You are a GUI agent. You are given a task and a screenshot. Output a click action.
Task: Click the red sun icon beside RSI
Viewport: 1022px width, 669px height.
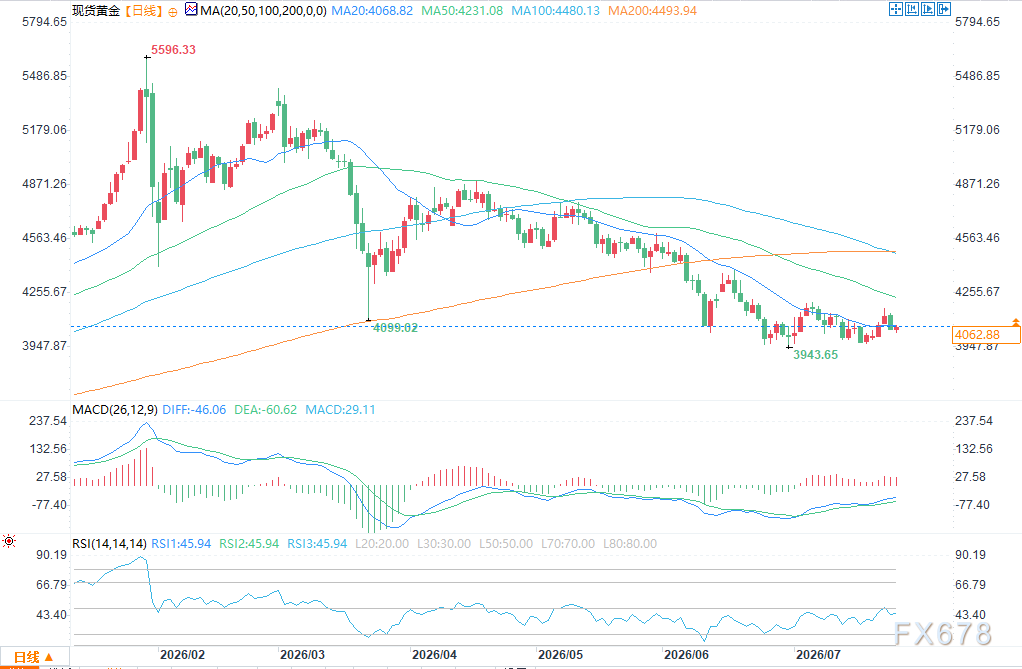pyautogui.click(x=9, y=541)
